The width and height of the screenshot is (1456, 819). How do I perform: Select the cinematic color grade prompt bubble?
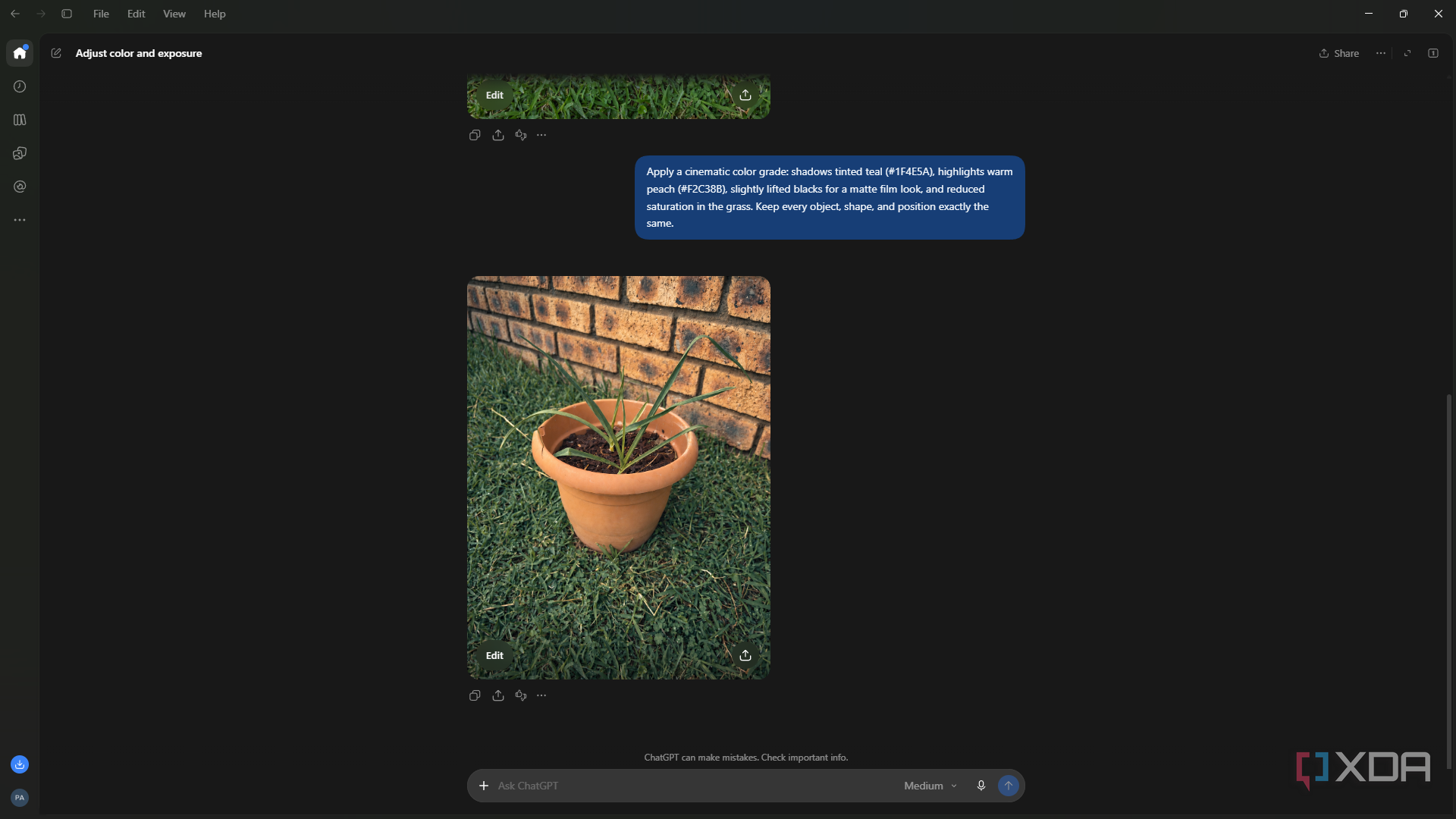[x=830, y=197]
